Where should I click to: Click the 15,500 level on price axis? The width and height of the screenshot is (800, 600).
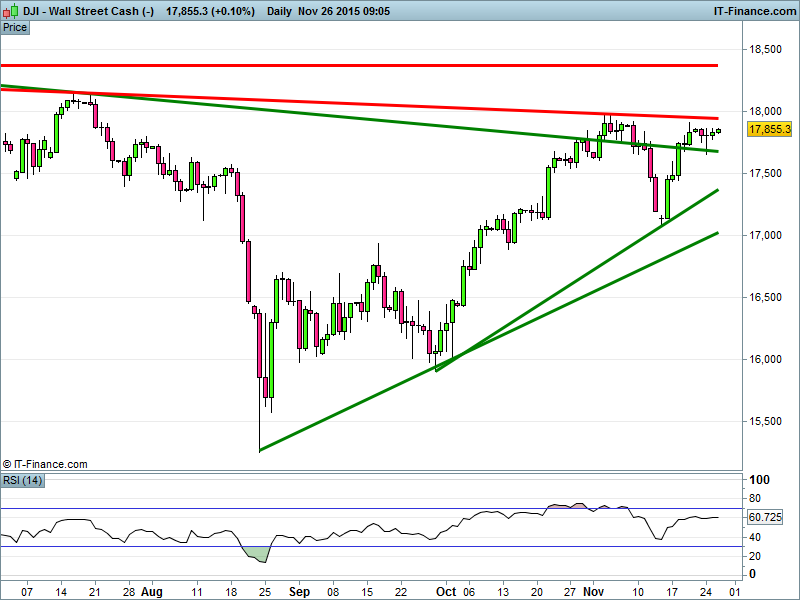(765, 421)
